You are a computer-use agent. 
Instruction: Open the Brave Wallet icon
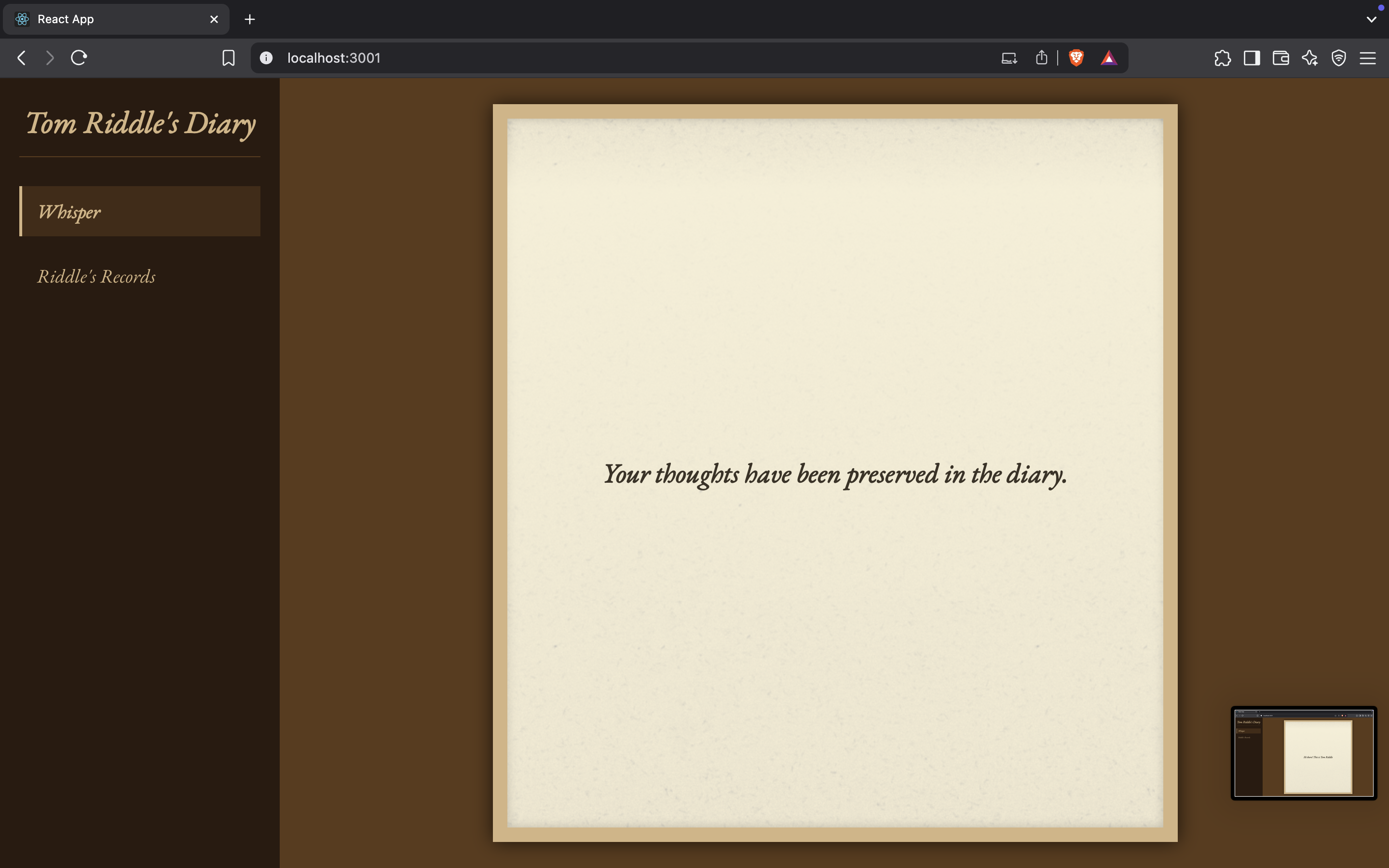(1280, 58)
